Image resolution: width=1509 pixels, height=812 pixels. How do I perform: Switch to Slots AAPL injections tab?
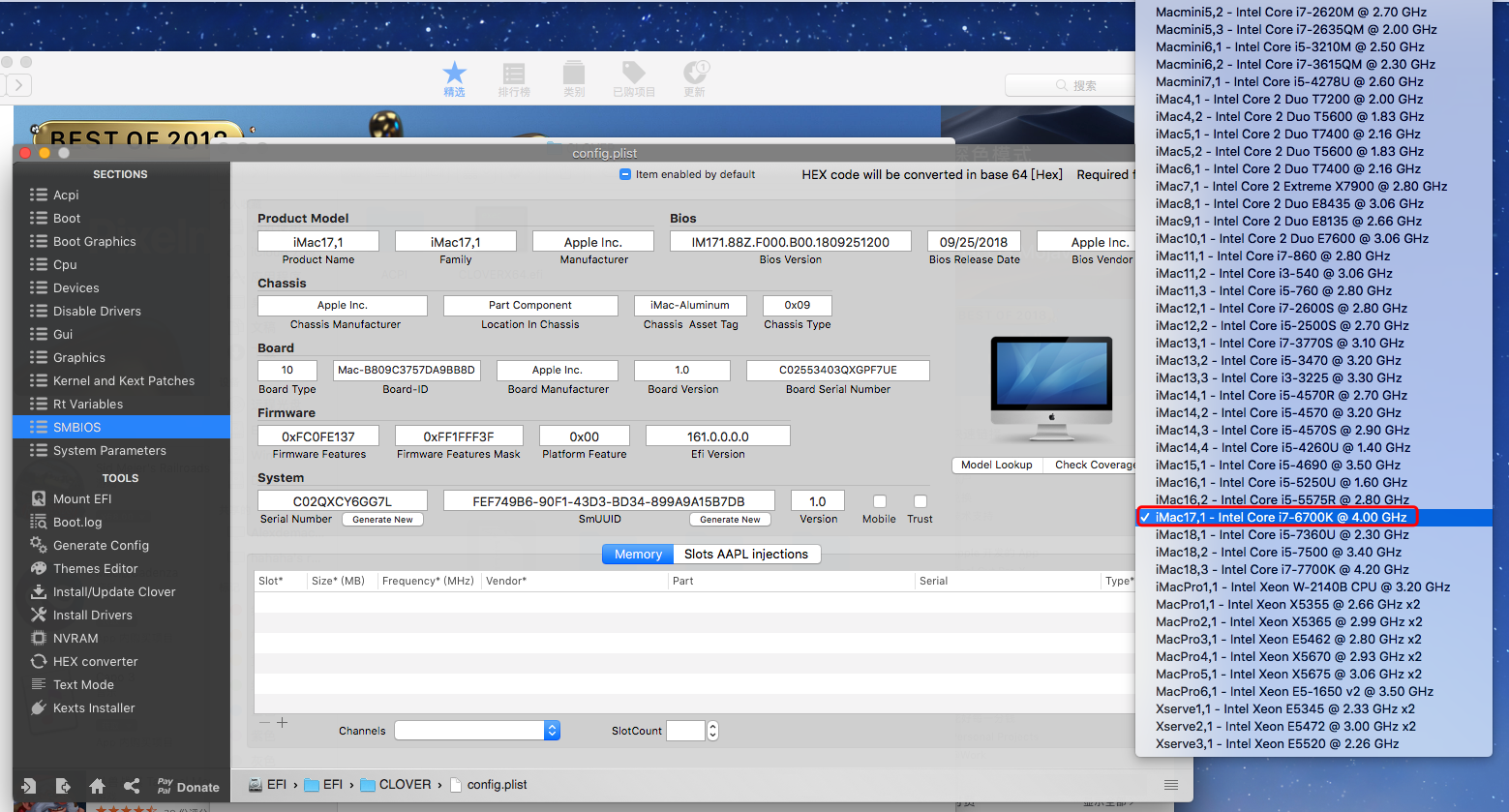tap(746, 554)
